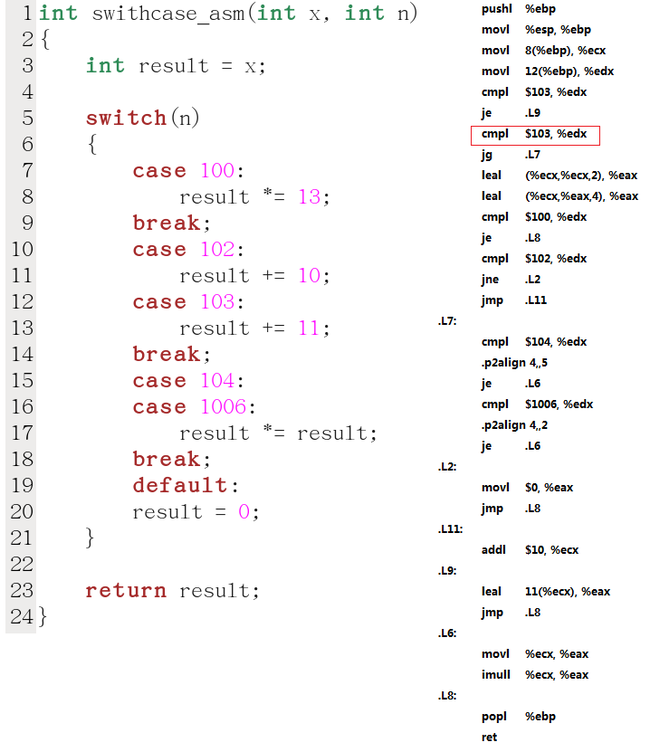The width and height of the screenshot is (650, 752).
Task: Click 'cmpl $104, %edx' instruction
Action: [534, 342]
